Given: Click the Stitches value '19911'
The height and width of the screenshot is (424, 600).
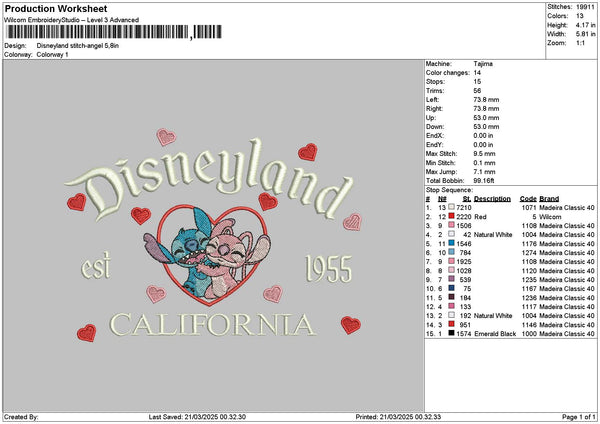Looking at the screenshot, I should 585,7.
